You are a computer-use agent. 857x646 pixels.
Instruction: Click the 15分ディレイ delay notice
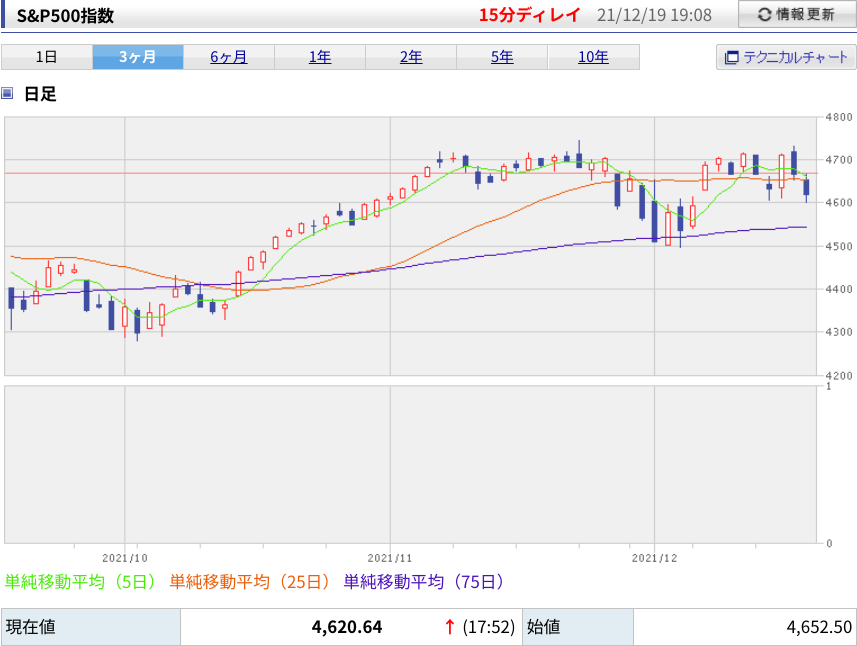coord(529,15)
